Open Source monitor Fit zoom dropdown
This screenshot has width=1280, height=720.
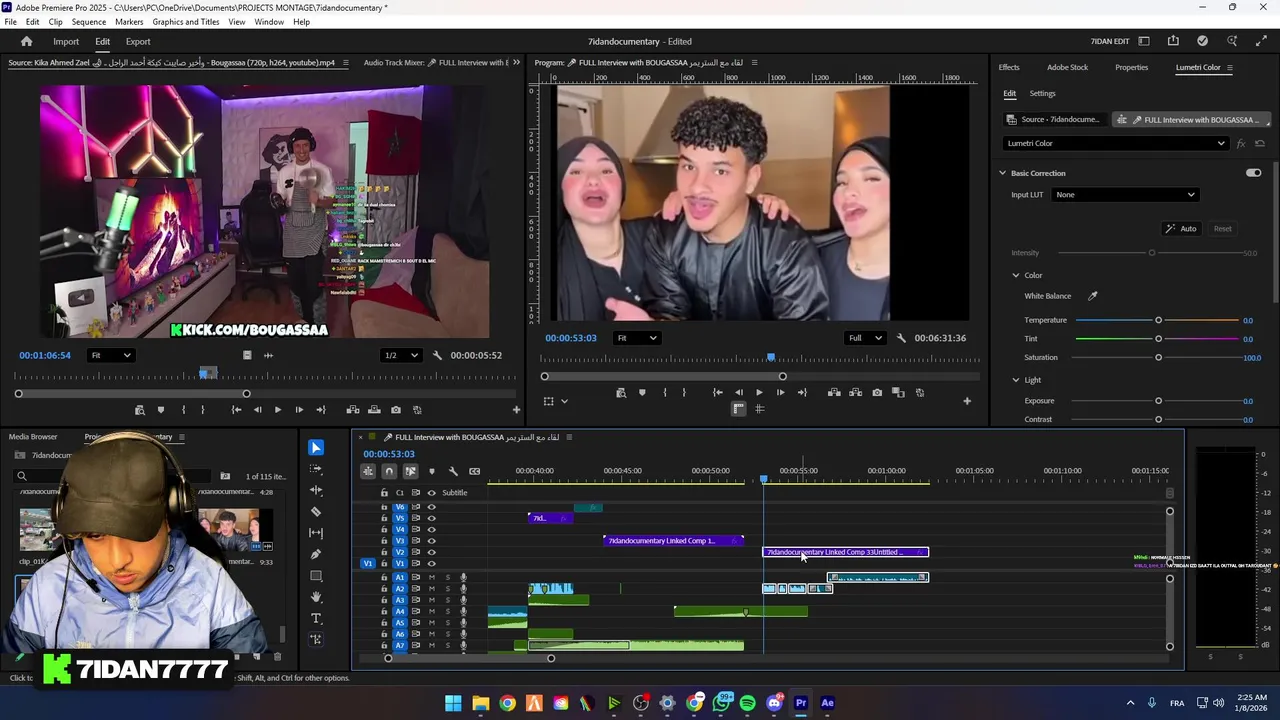point(111,355)
